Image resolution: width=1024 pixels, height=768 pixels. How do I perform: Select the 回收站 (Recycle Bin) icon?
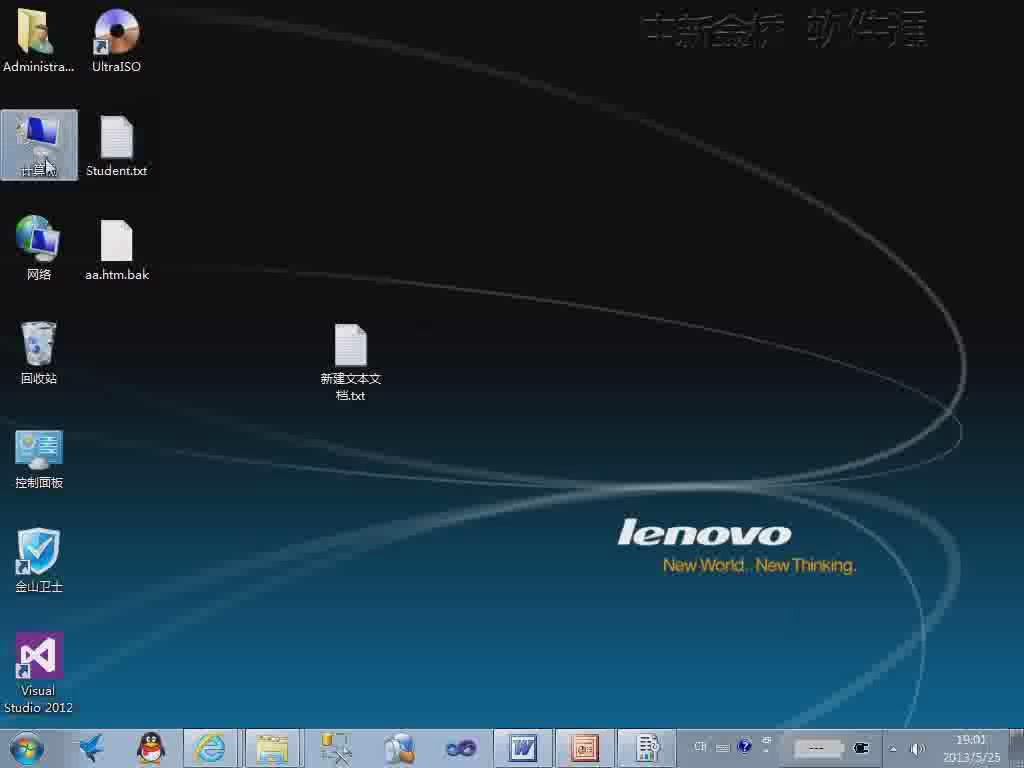(39, 353)
